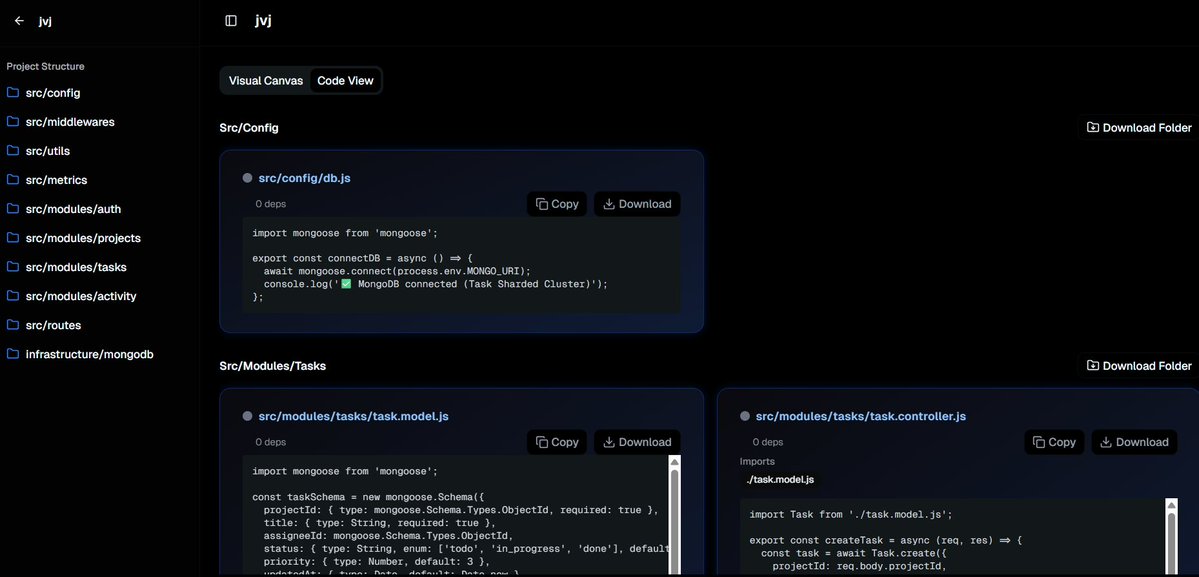Toggle the sidebar panel icon

[231, 21]
